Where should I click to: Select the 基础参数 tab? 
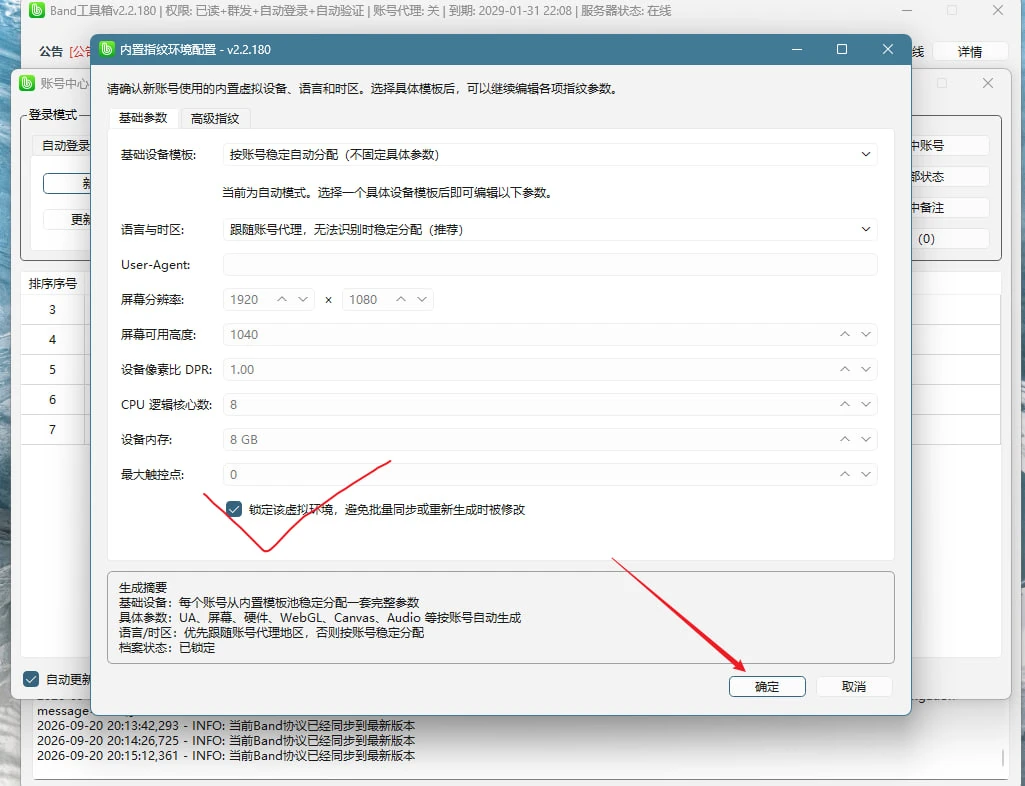[143, 118]
